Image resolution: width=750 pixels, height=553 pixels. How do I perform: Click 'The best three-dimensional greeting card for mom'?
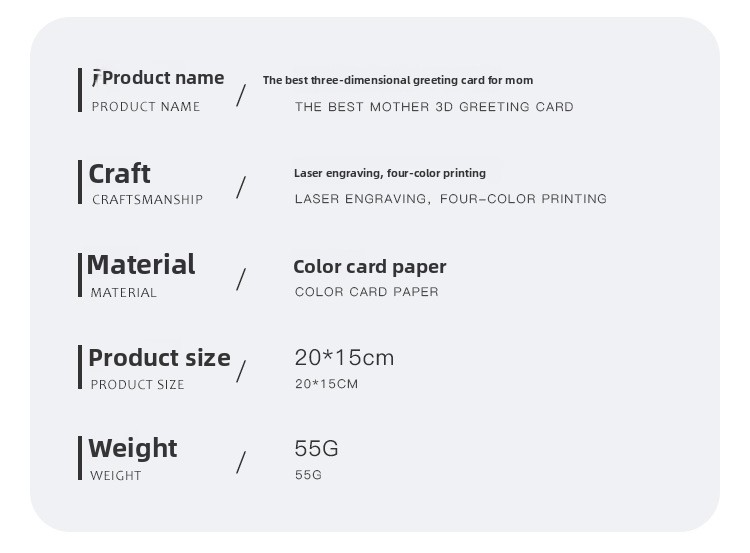tap(398, 80)
